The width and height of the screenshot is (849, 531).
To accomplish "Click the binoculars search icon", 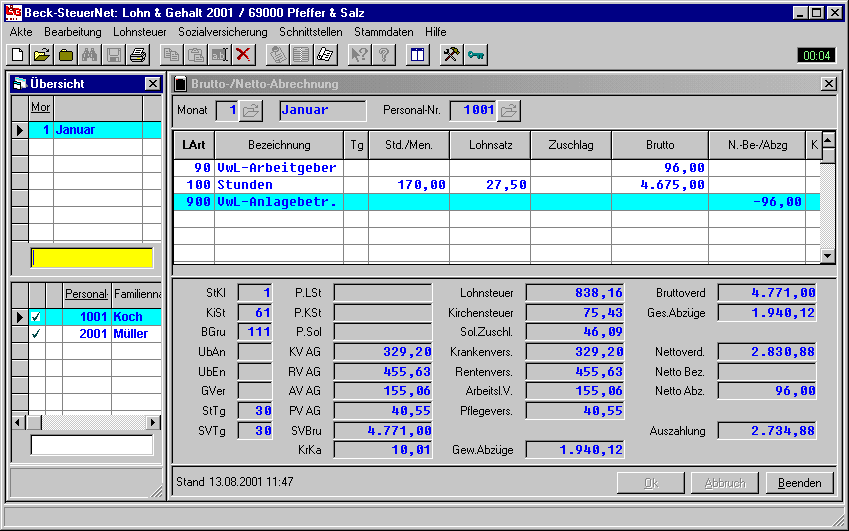I will [90, 55].
